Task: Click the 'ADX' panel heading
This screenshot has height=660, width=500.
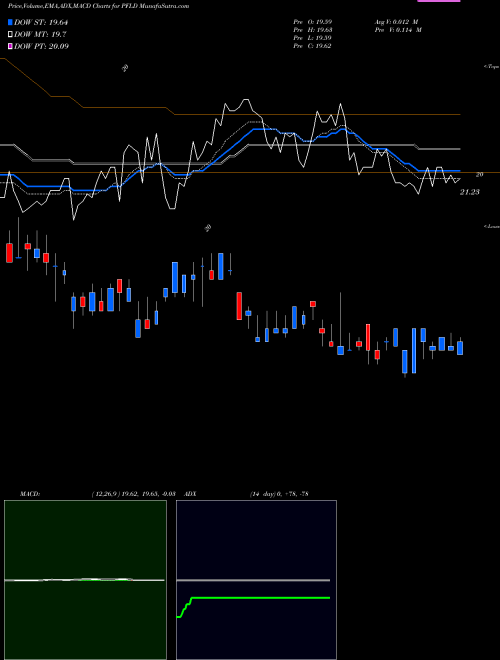Action: pyautogui.click(x=190, y=494)
